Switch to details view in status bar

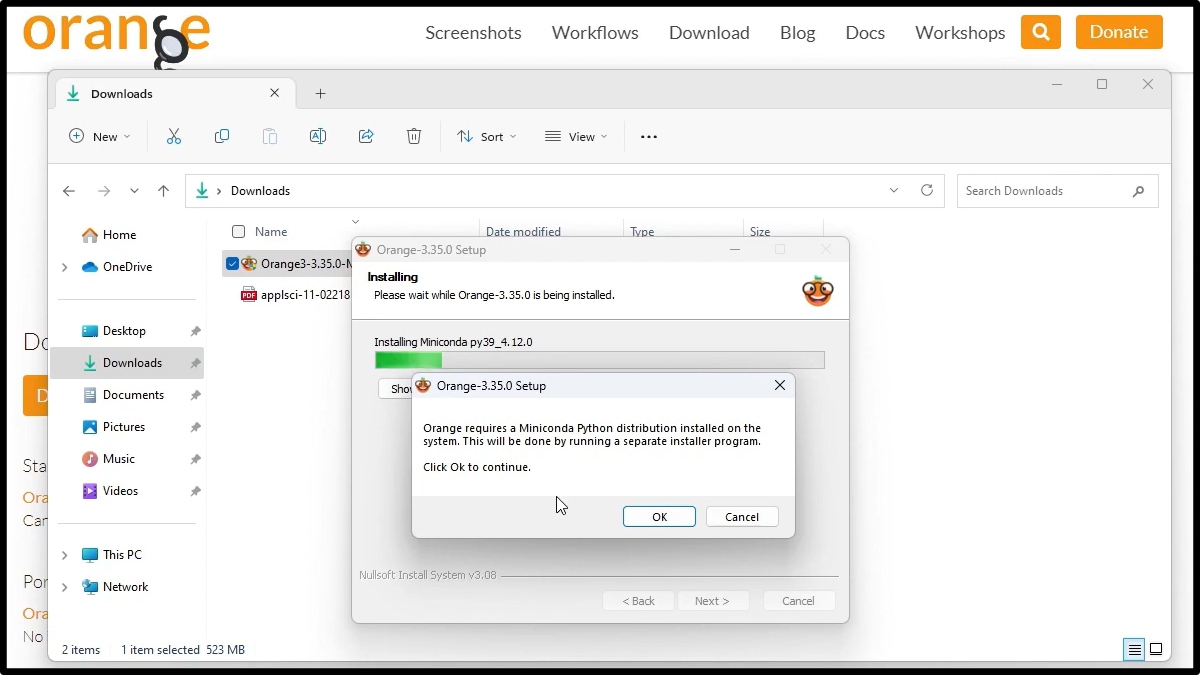(1134, 650)
